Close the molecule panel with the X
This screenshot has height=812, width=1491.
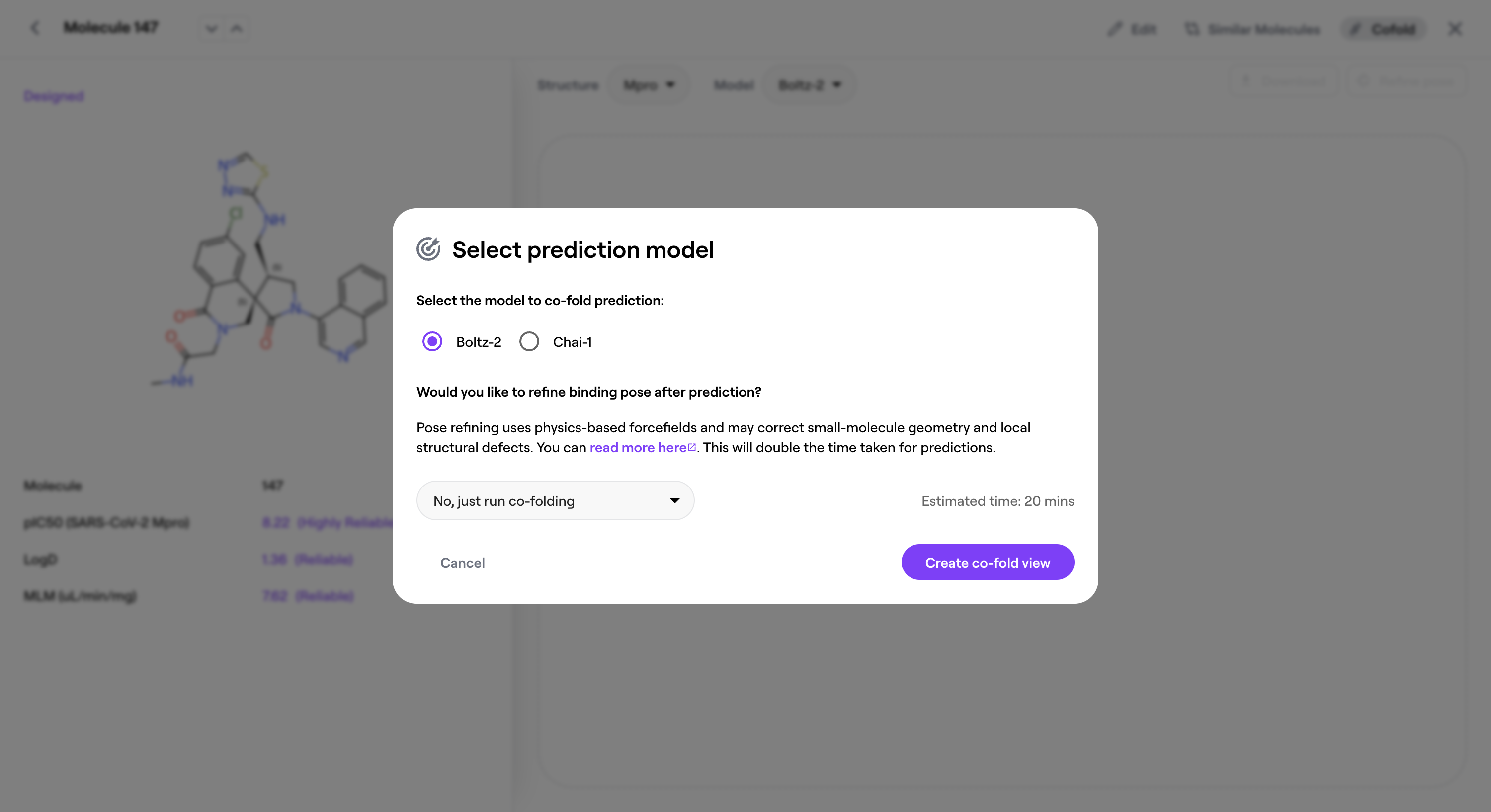click(1455, 29)
